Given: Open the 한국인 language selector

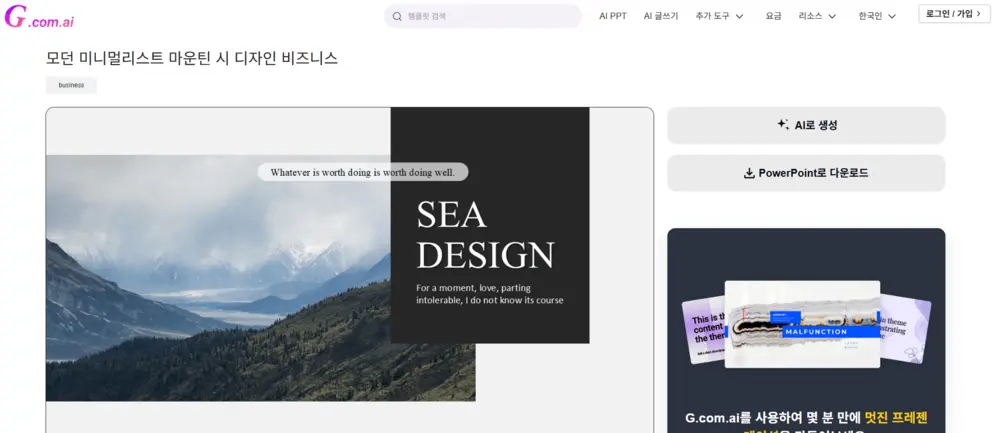Looking at the screenshot, I should coord(877,16).
